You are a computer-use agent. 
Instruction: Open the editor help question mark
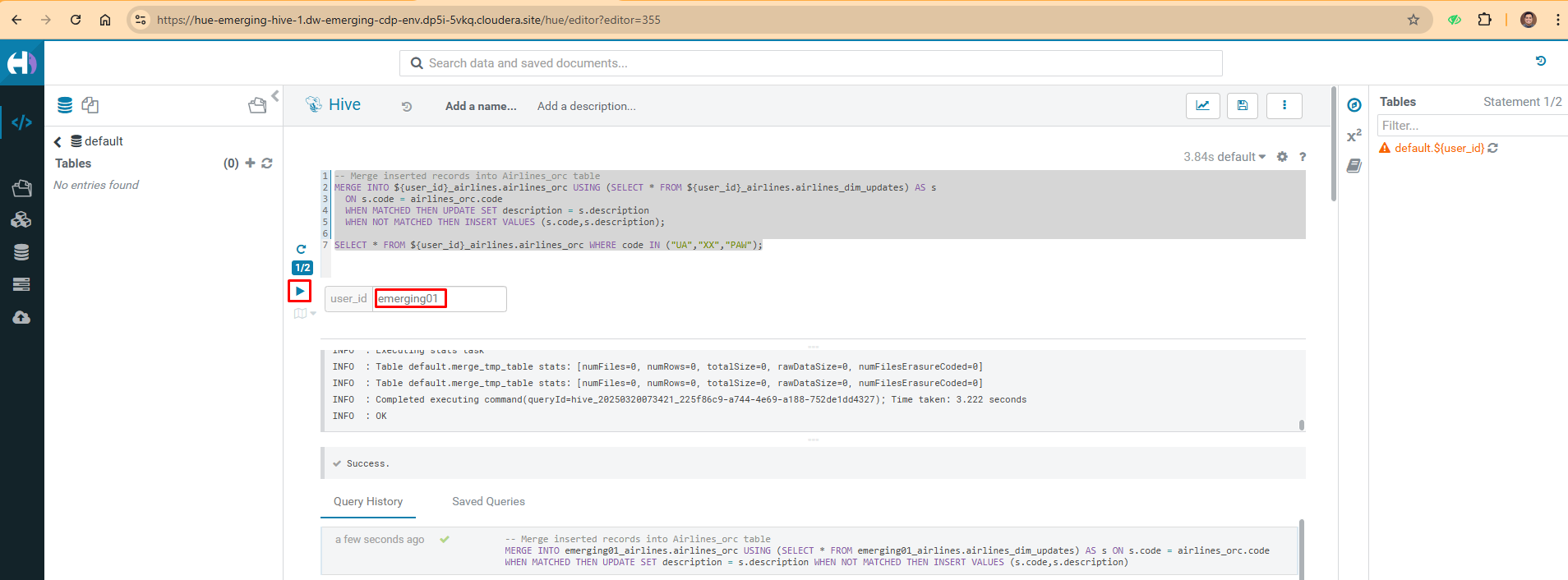pyautogui.click(x=1303, y=157)
